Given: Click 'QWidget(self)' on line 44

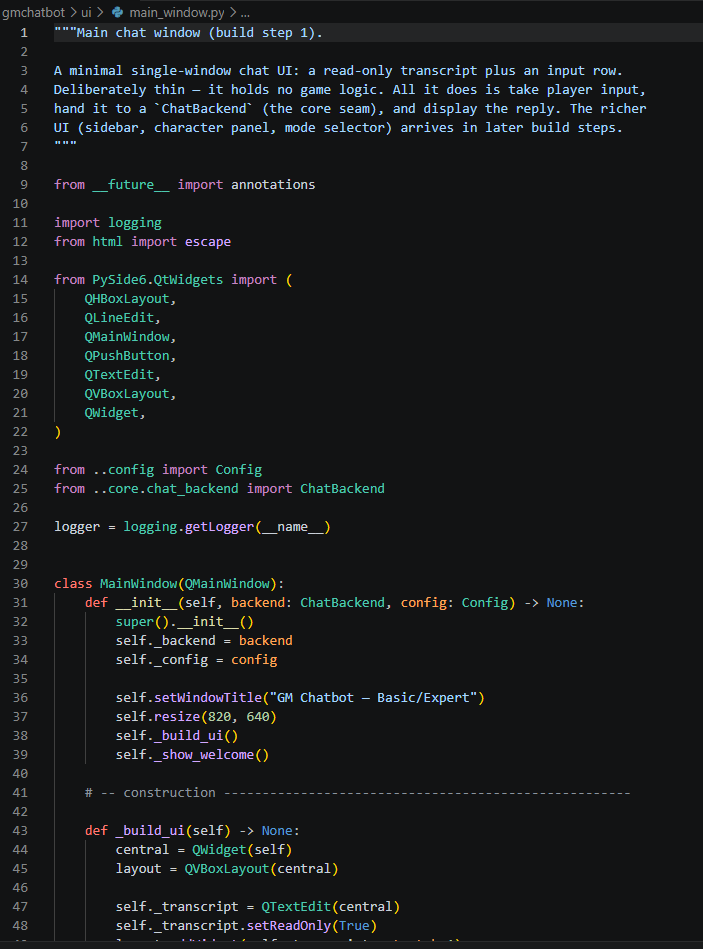Looking at the screenshot, I should coord(242,850).
